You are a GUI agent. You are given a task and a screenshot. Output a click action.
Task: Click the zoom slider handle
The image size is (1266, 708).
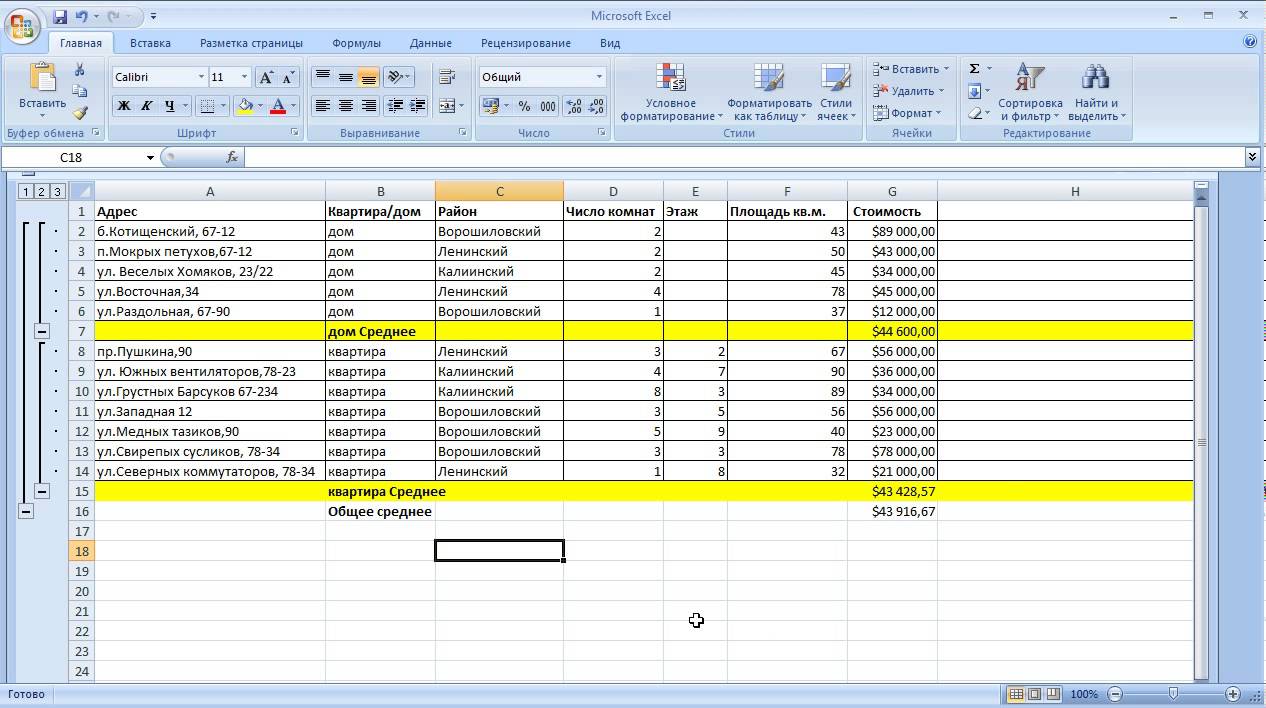(x=1173, y=694)
